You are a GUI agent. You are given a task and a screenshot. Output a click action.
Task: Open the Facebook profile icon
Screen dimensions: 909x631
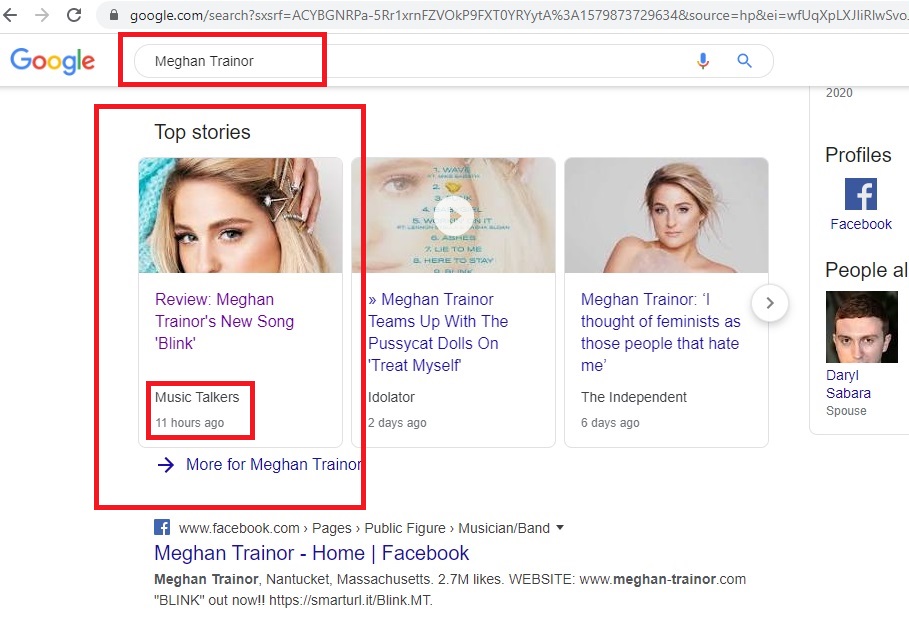[860, 194]
